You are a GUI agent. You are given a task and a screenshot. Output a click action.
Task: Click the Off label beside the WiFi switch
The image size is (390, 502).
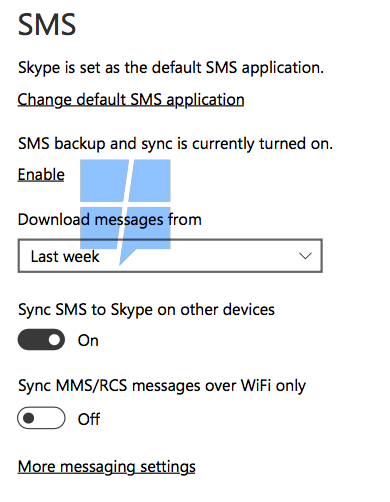pos(89,419)
